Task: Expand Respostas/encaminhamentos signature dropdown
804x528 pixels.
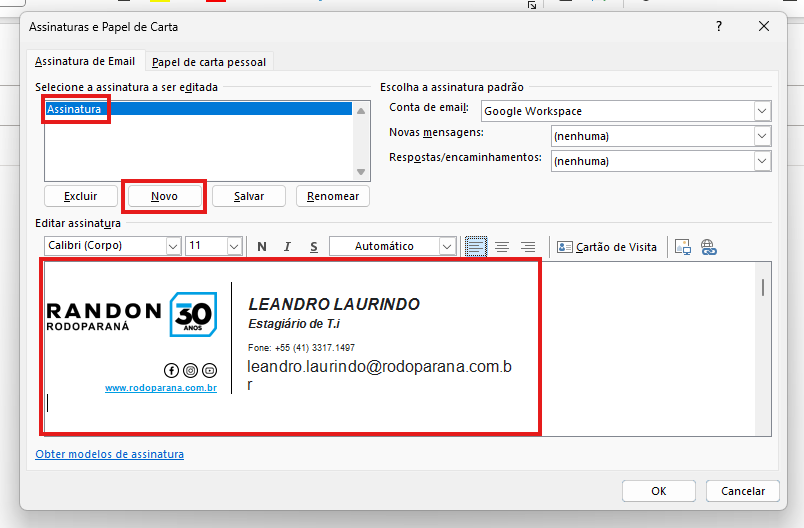Action: pyautogui.click(x=762, y=161)
